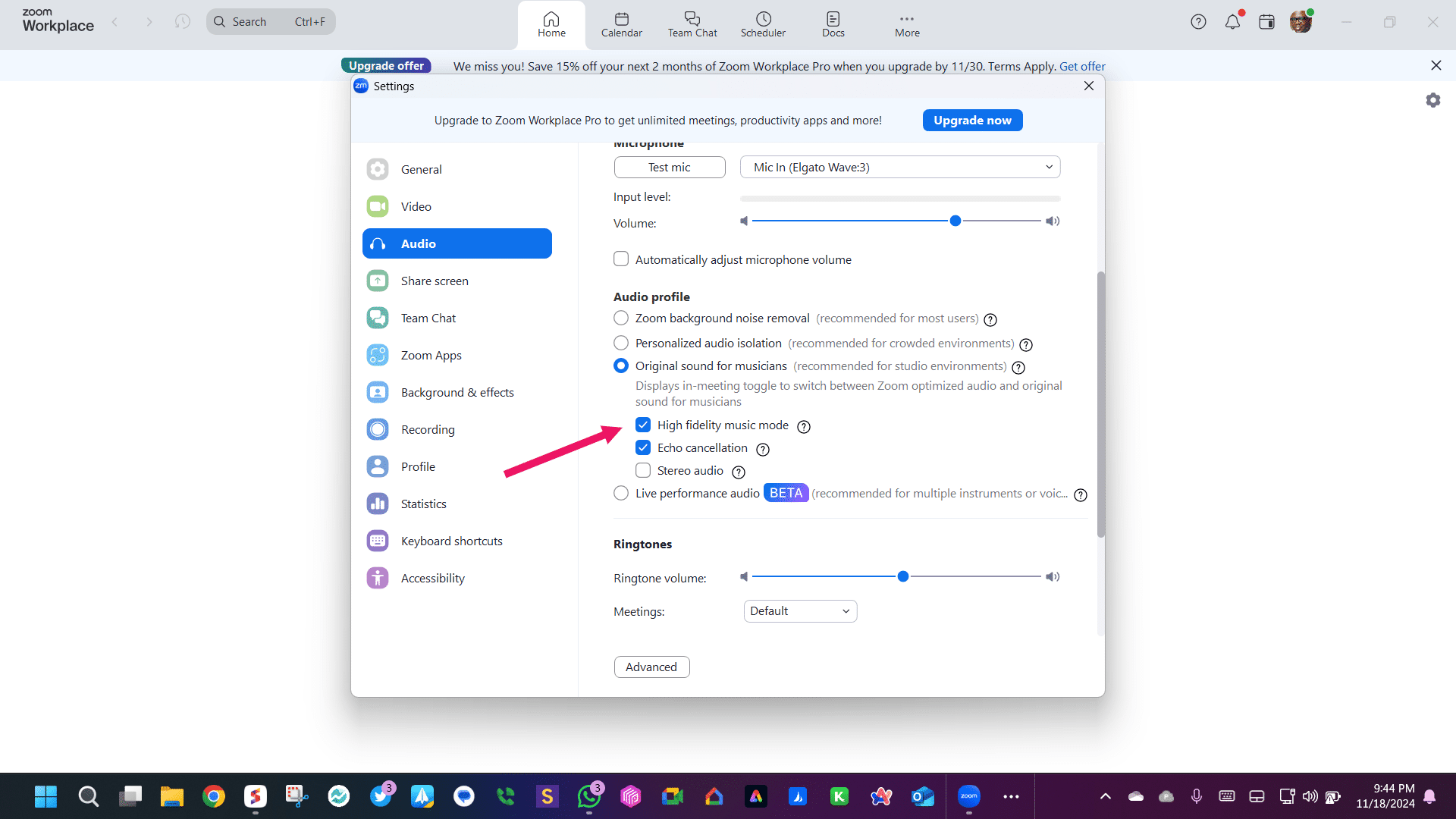
Task: Adjust the microphone Volume slider handle
Action: click(x=955, y=221)
